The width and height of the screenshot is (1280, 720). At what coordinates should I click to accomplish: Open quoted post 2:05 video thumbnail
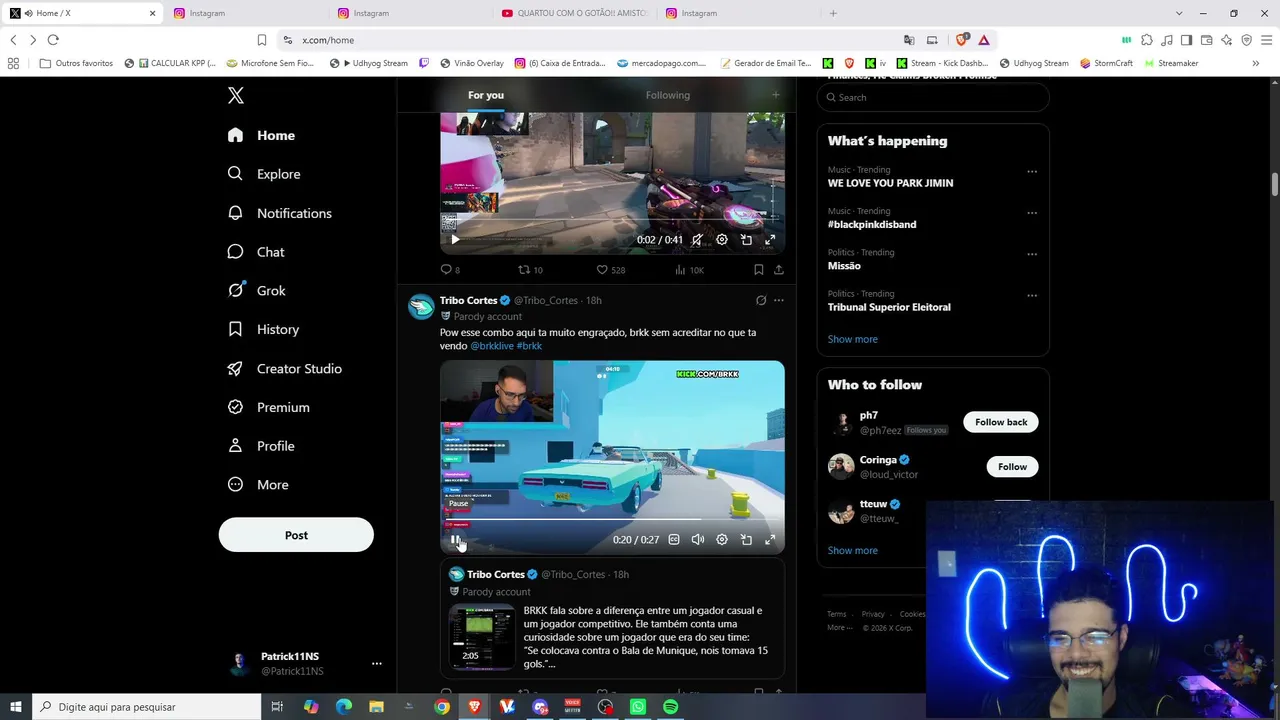[482, 637]
